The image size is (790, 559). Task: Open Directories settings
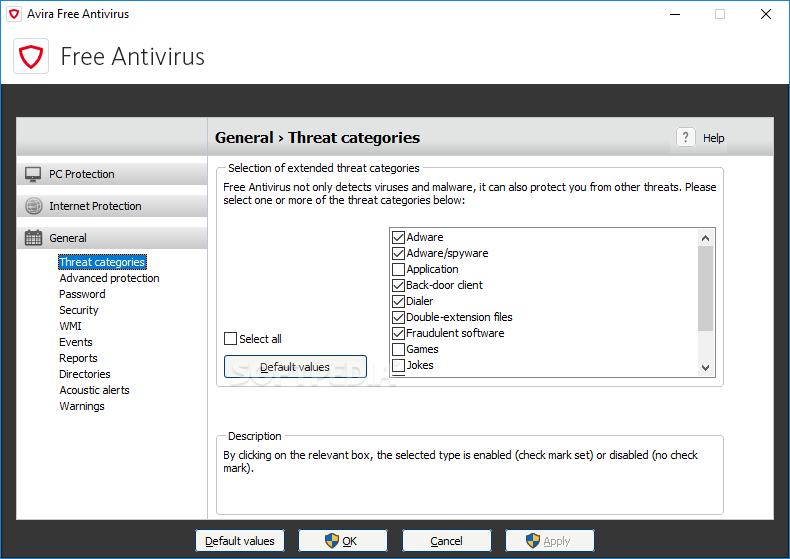85,374
